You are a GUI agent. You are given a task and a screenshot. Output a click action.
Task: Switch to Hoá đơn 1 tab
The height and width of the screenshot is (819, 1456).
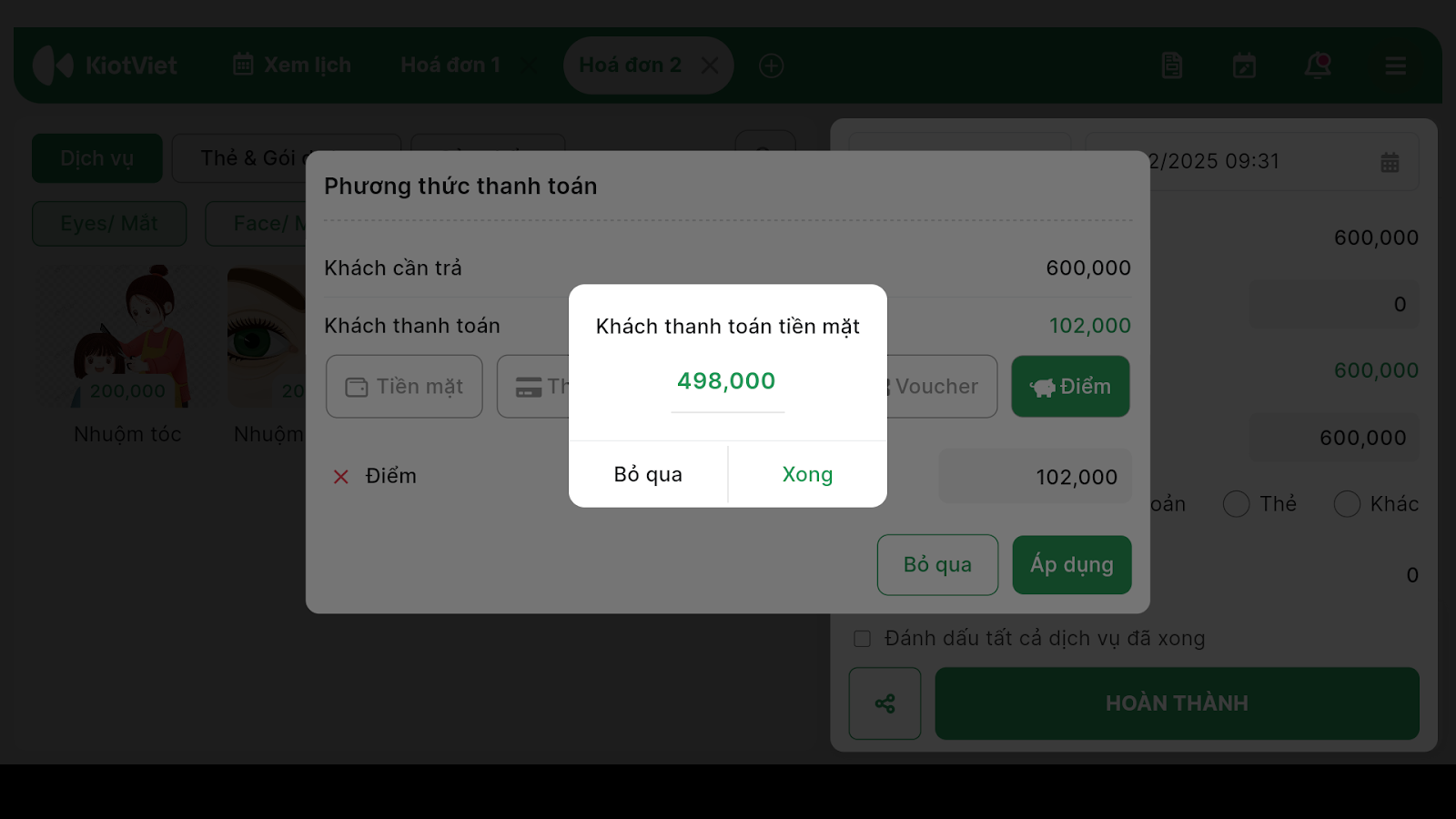(450, 66)
